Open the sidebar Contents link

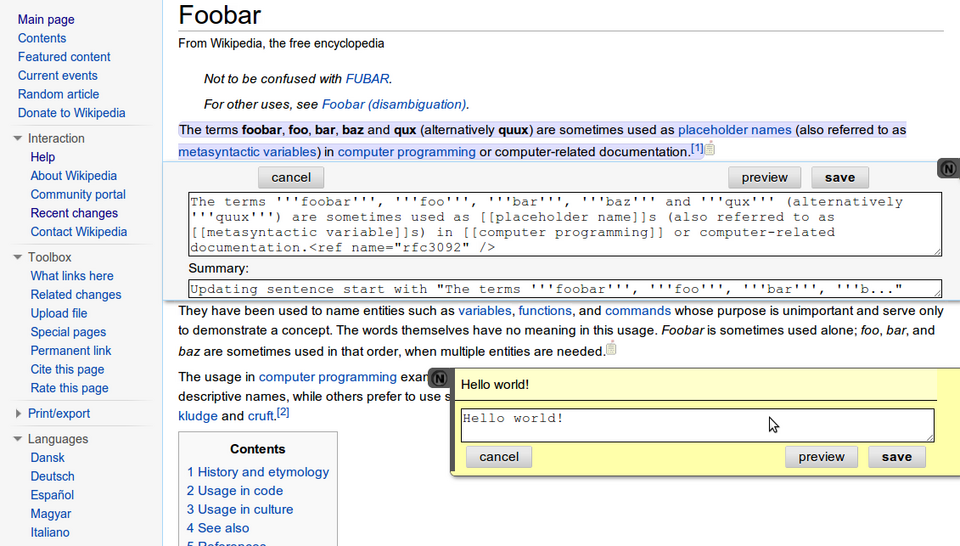(42, 38)
